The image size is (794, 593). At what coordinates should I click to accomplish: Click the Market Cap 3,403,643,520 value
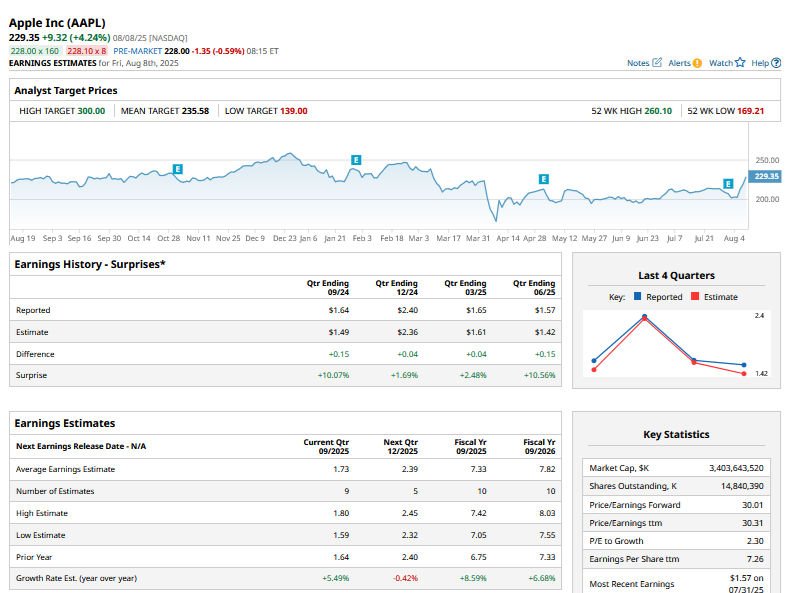click(x=736, y=468)
